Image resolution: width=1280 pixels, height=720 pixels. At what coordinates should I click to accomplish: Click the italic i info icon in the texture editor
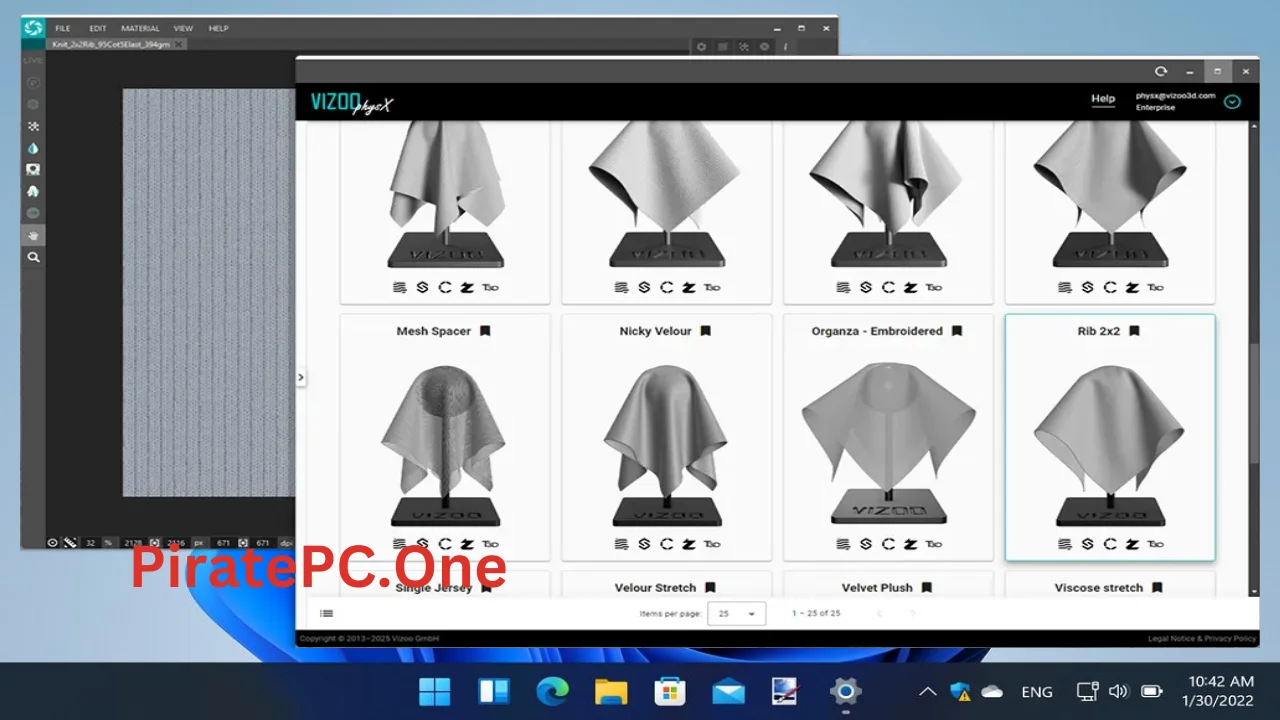point(785,46)
